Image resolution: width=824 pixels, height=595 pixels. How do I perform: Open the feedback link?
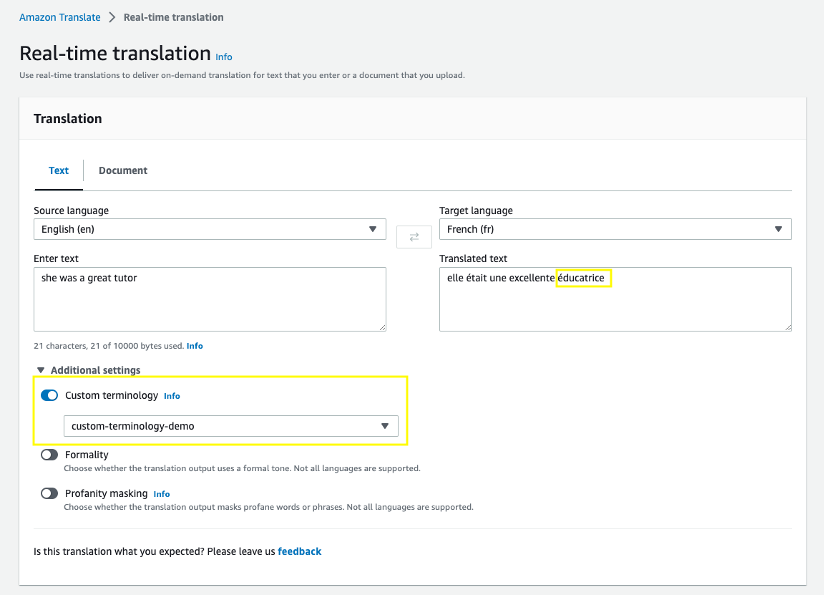point(299,551)
